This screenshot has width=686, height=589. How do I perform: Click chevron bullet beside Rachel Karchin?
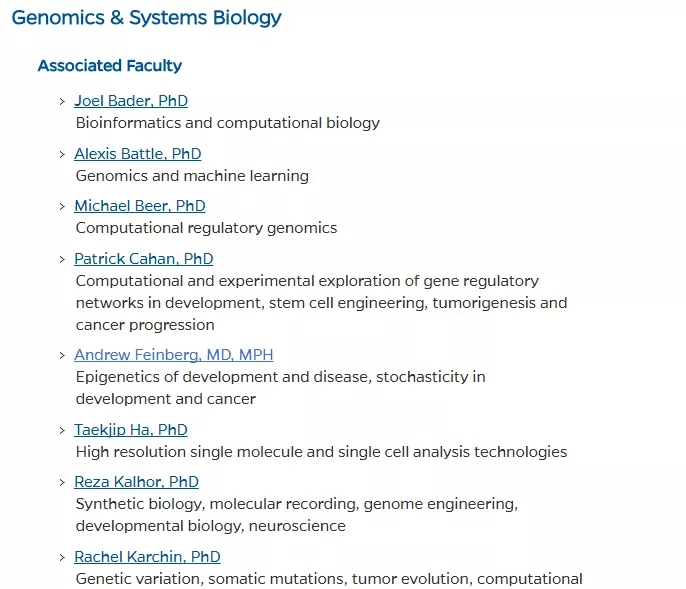pyautogui.click(x=62, y=558)
